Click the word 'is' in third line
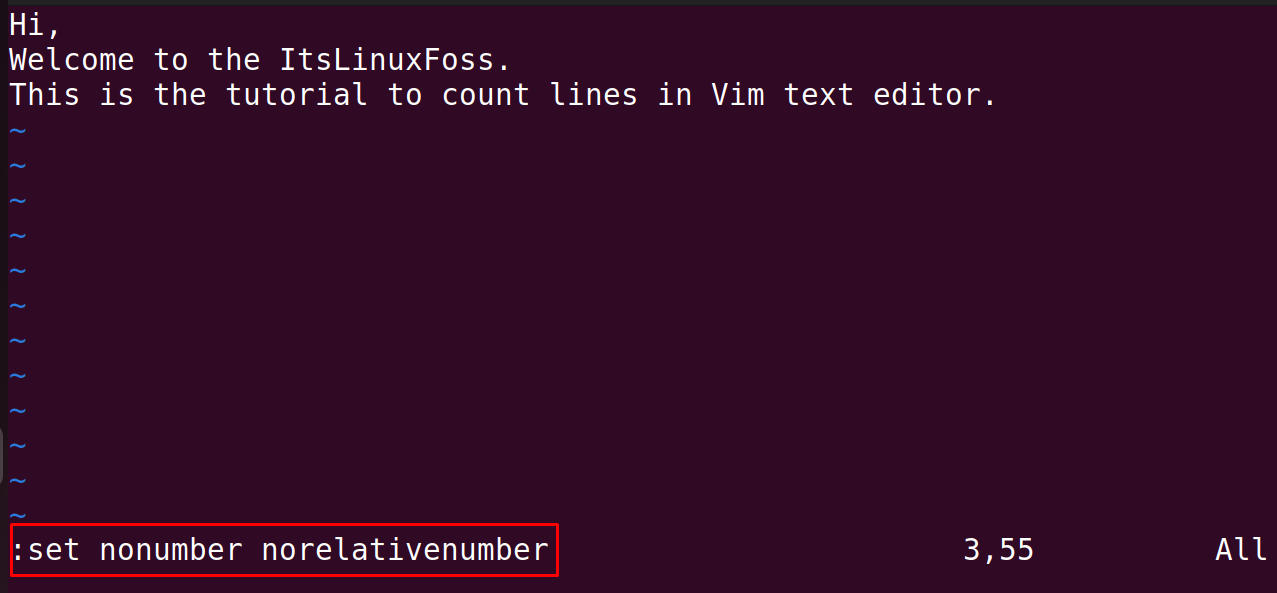The height and width of the screenshot is (593, 1277). click(117, 95)
